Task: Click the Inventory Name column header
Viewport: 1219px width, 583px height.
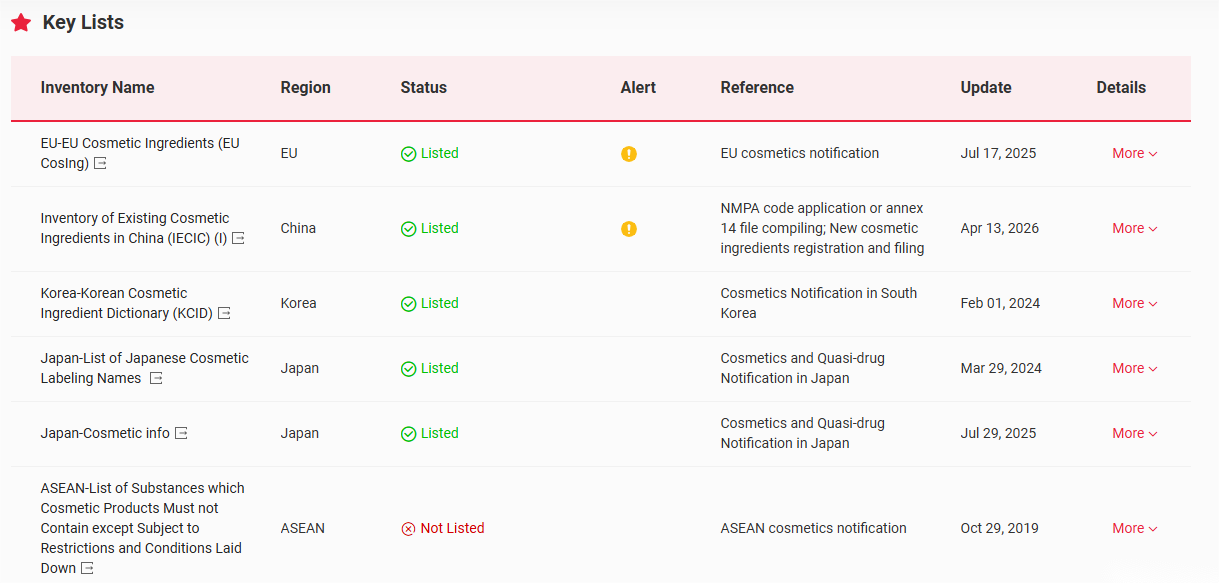Action: [97, 88]
